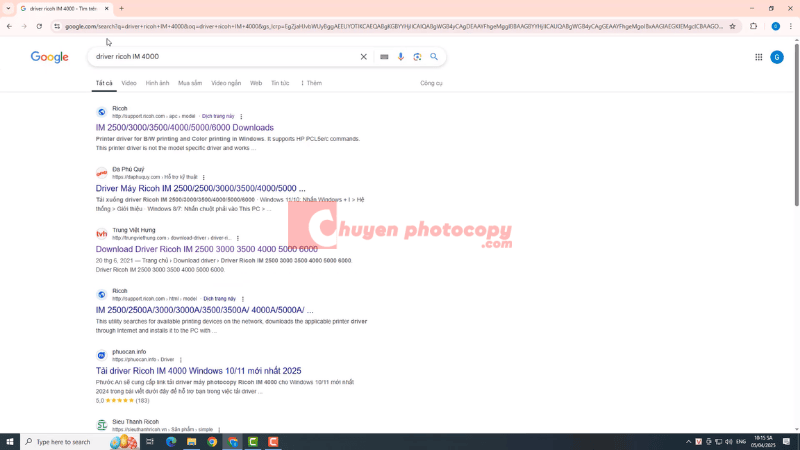Switch to the Mua sắm tab

(190, 83)
